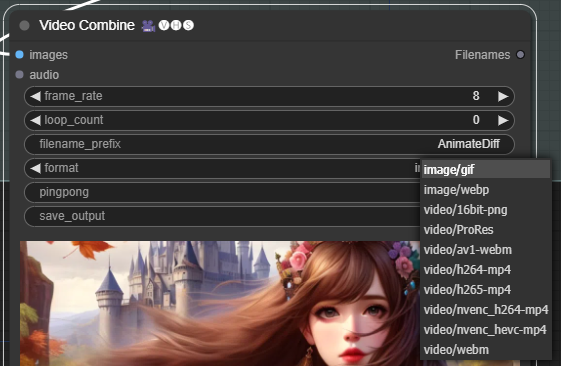Click the animated preview image of girl and castle
Screen dimensions: 561x366
pos(220,303)
